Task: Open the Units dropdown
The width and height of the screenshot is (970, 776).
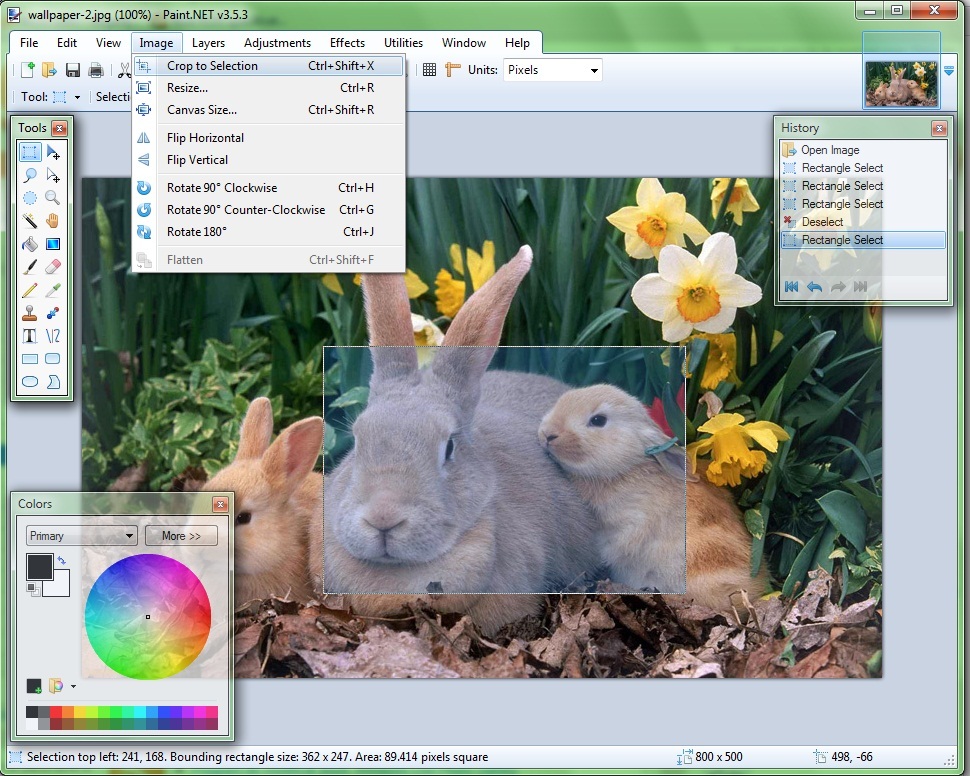Action: pos(552,70)
